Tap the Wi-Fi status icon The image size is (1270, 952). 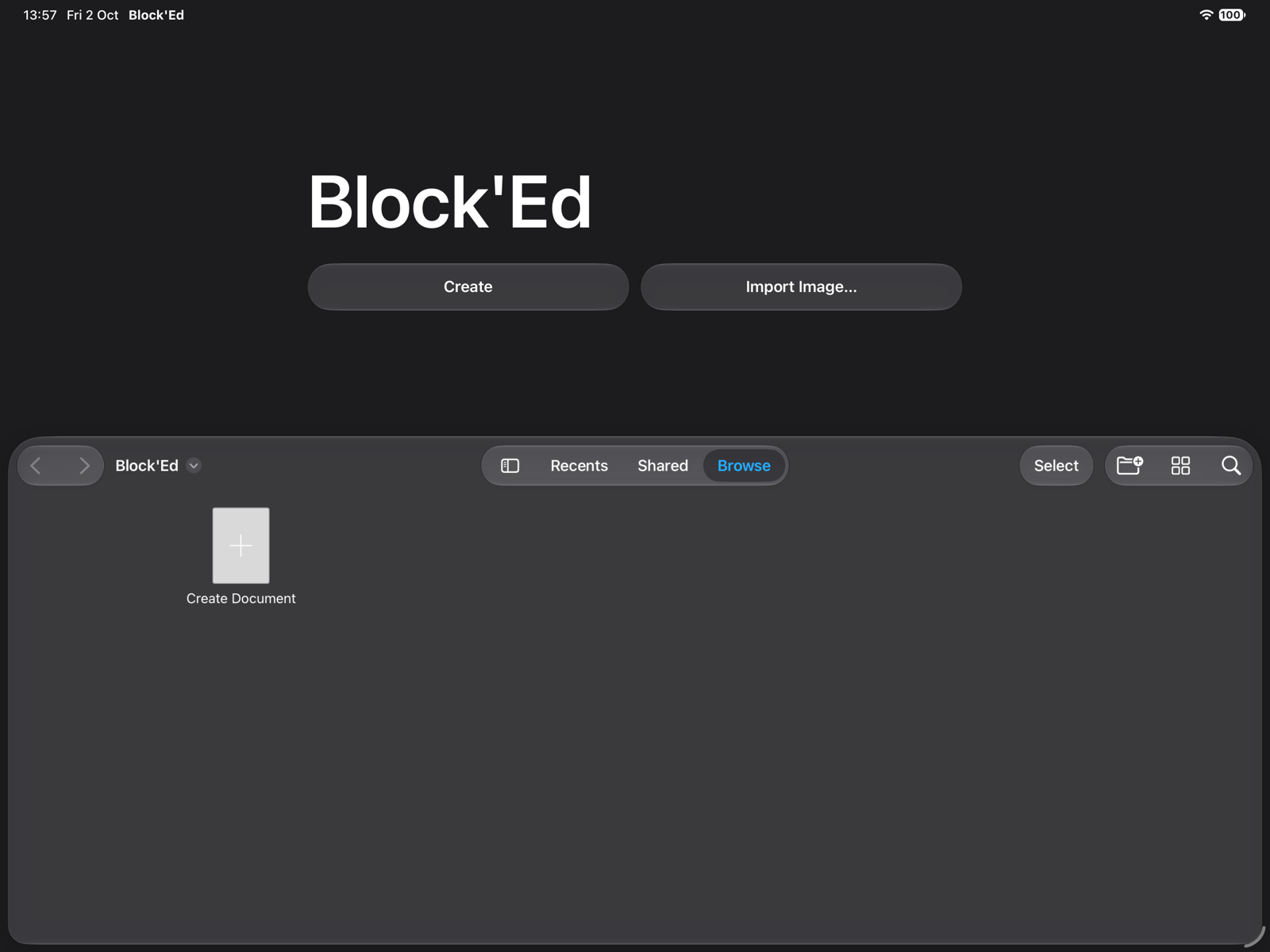tap(1206, 15)
